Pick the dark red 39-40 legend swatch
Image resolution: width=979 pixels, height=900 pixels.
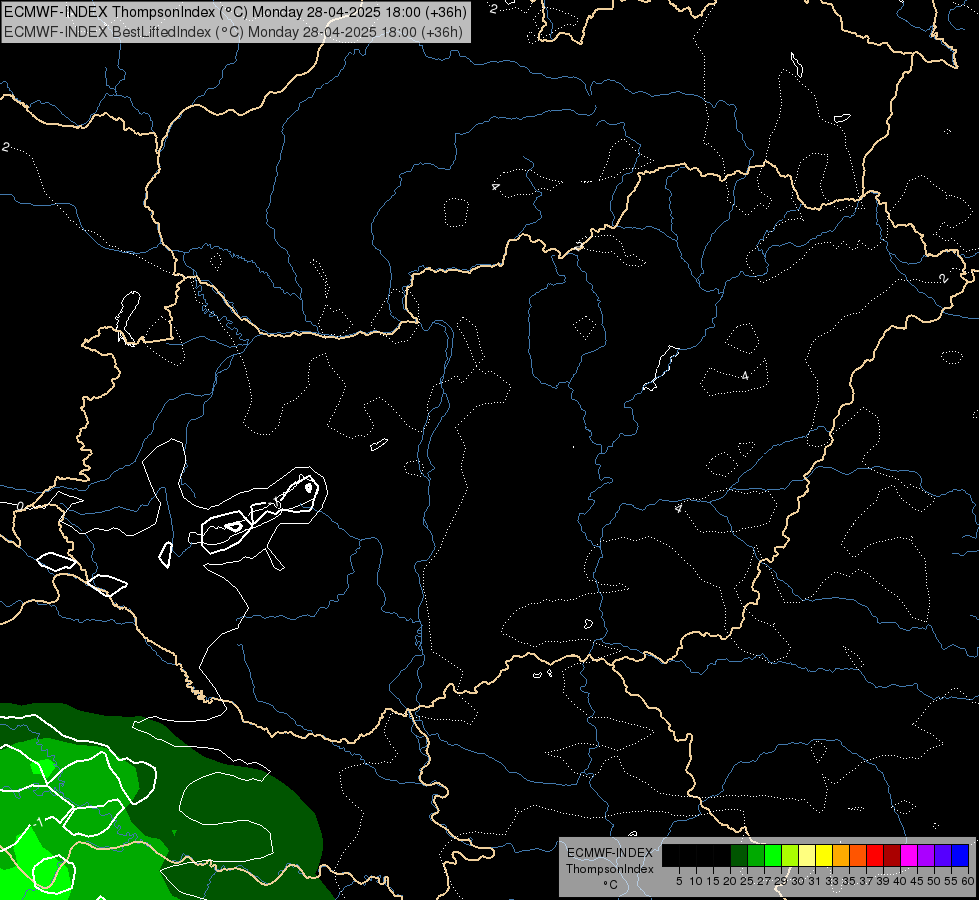[892, 855]
